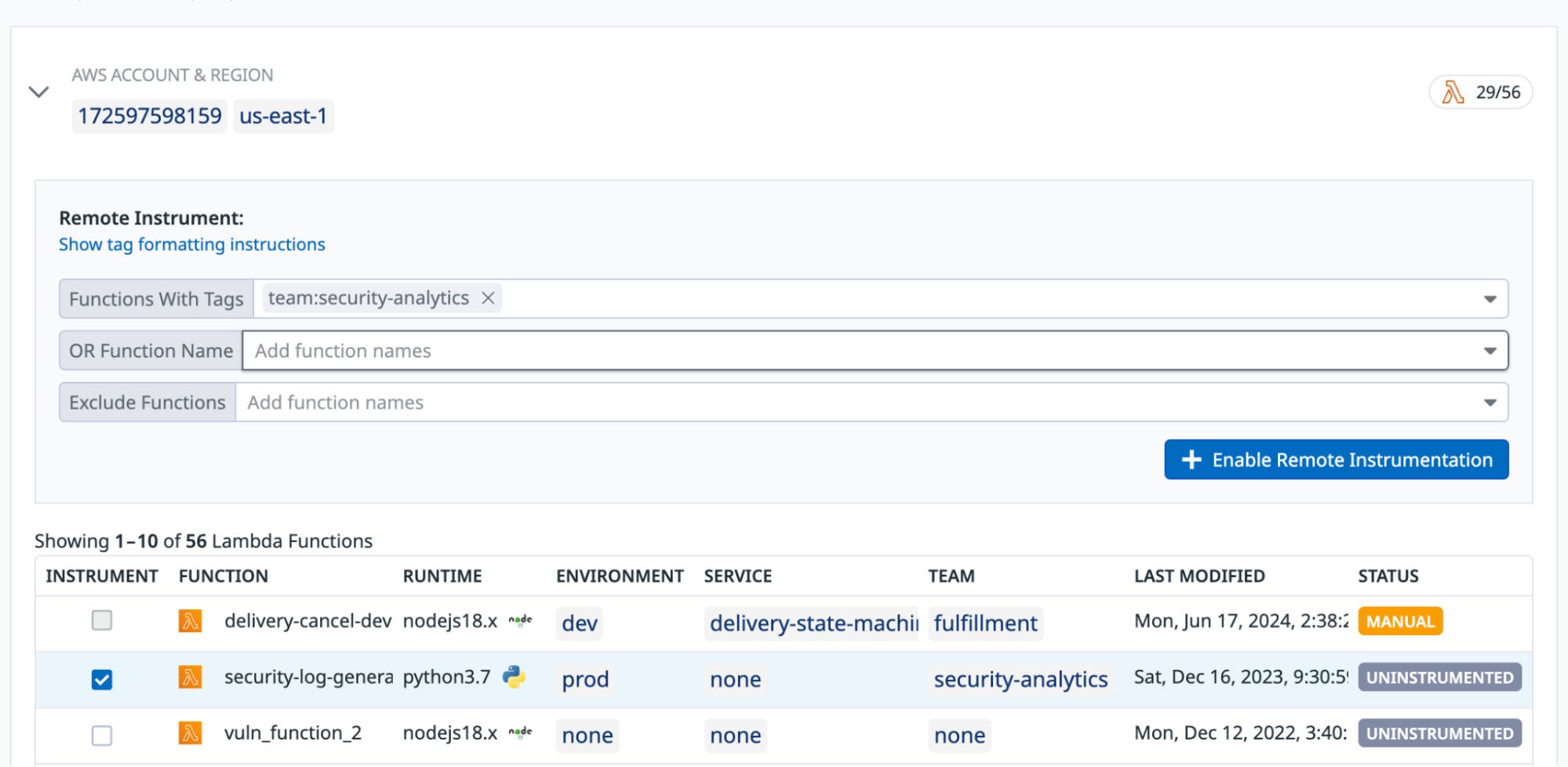
Task: Click the 172597598159 account chip
Action: [149, 115]
